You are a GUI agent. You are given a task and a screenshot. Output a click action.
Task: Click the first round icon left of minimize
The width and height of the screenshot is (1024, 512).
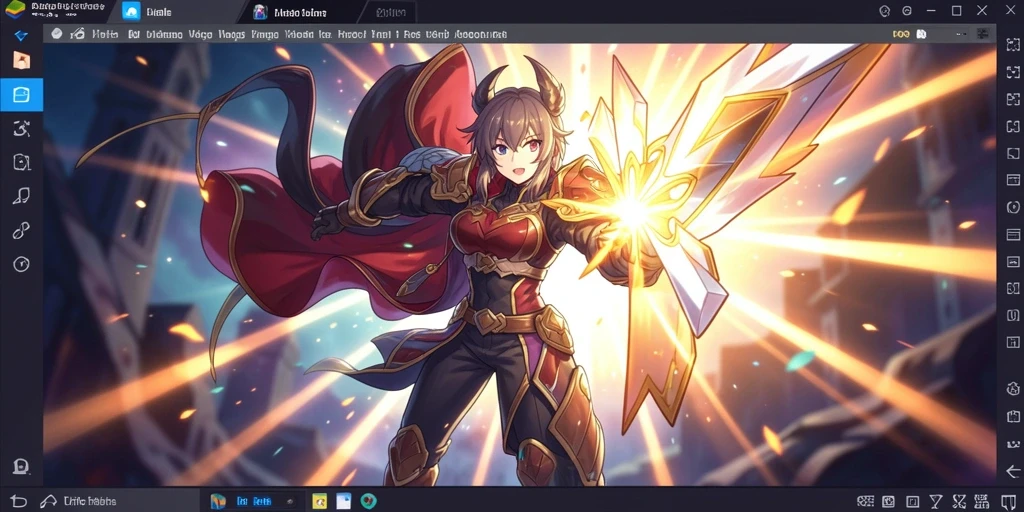(x=885, y=11)
